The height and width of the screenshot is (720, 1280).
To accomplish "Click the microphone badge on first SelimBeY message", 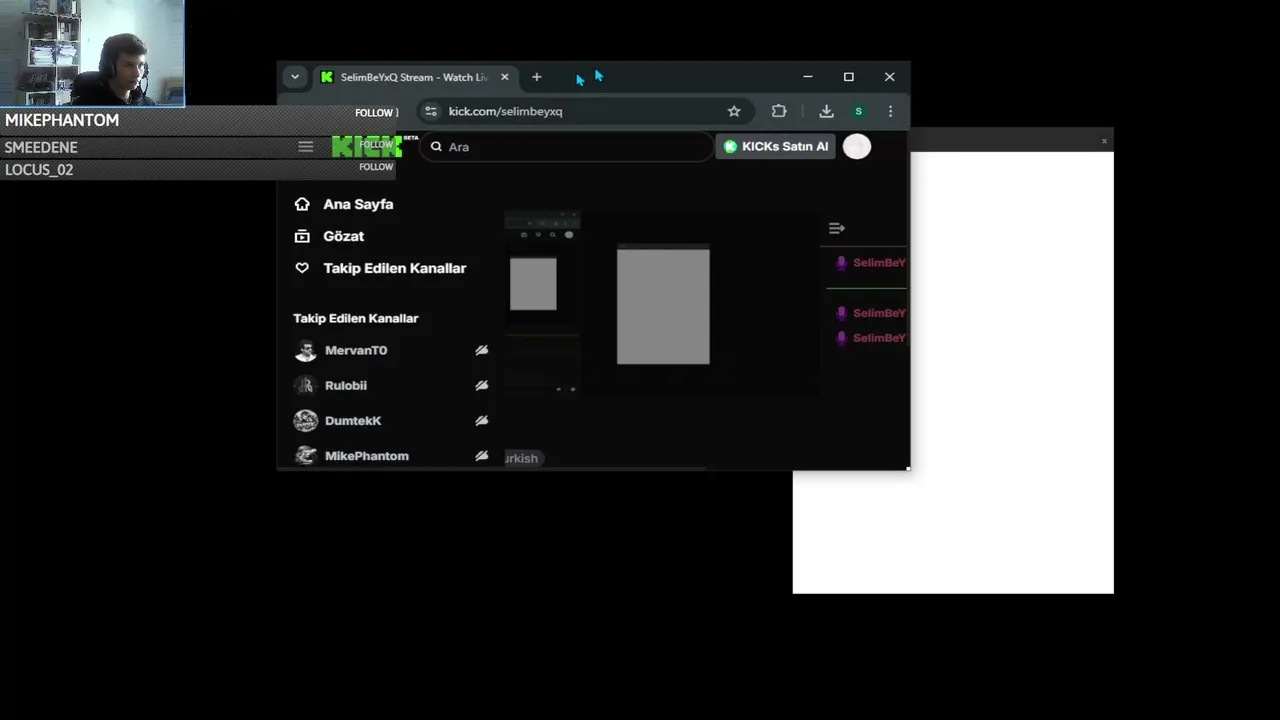I will (x=841, y=263).
